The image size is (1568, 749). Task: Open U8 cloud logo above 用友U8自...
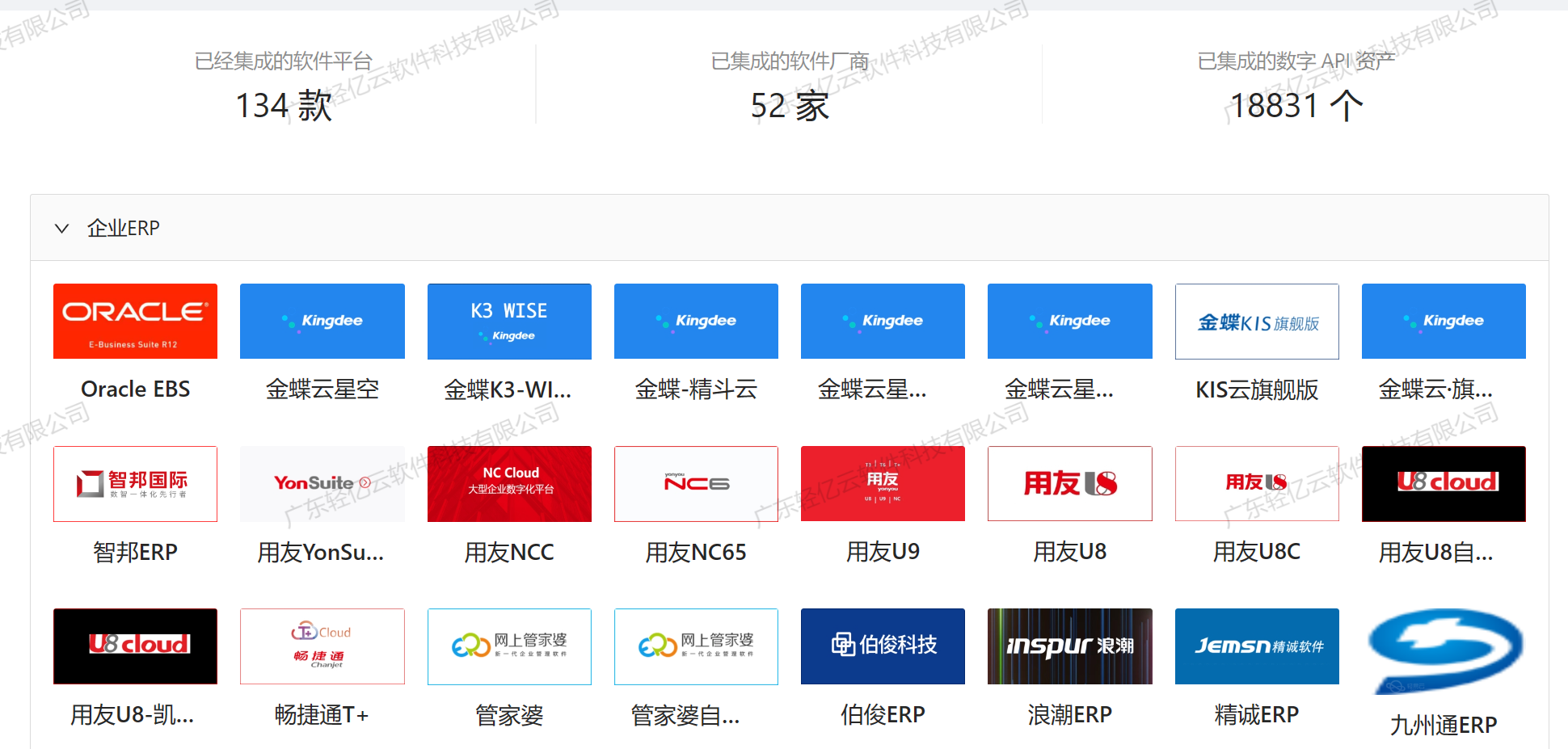(x=1444, y=483)
